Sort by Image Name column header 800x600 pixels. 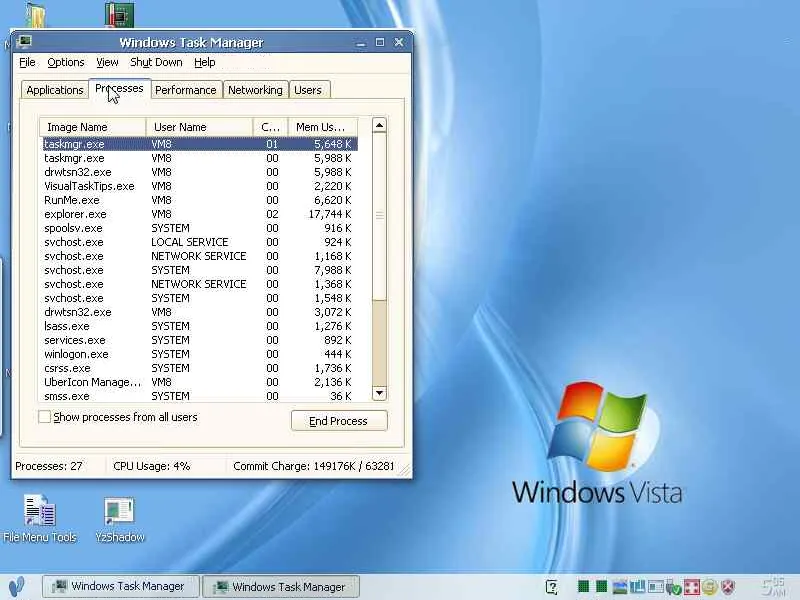(x=92, y=127)
